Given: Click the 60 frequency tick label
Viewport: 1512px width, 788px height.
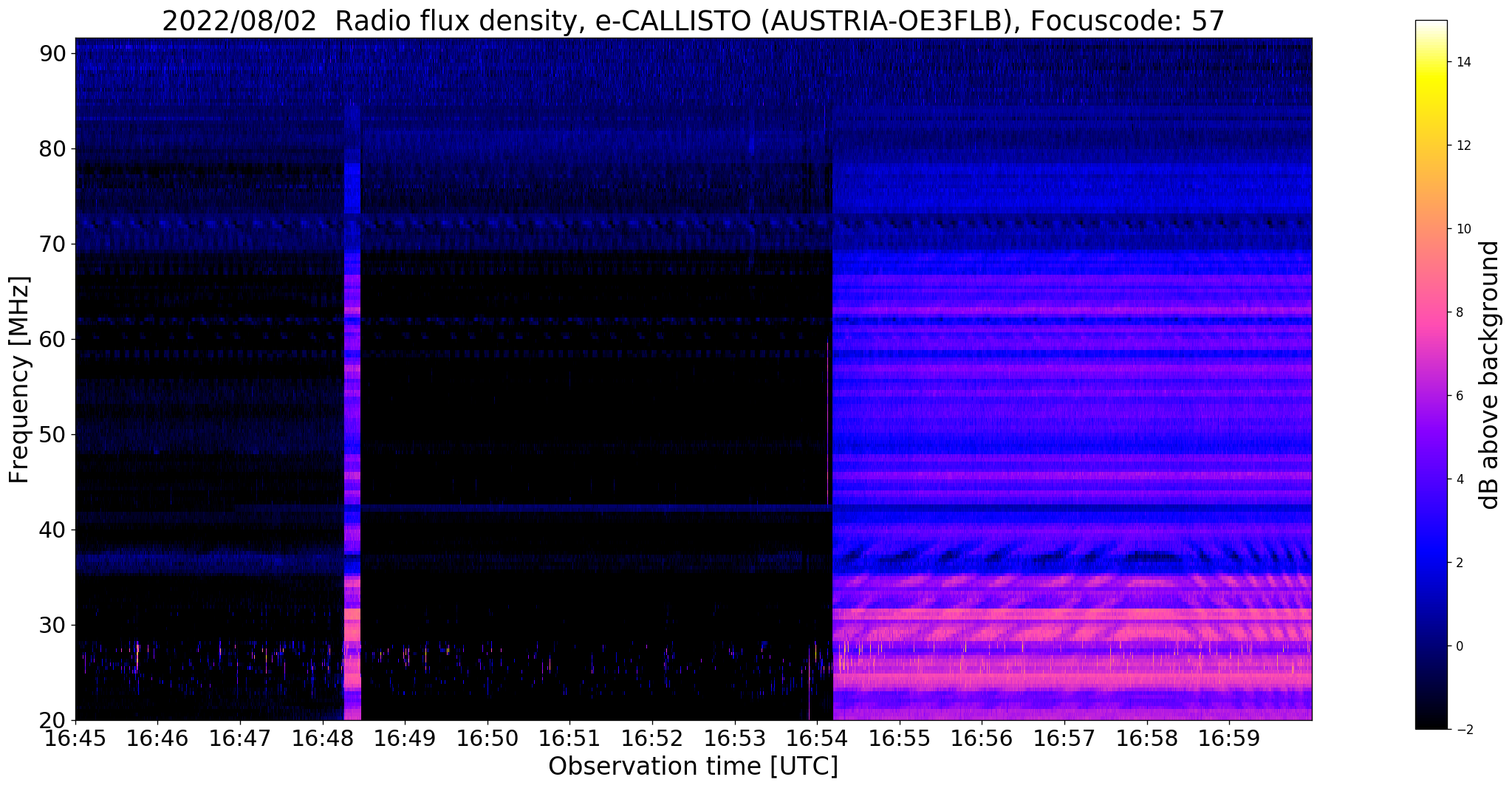Looking at the screenshot, I should click(x=52, y=339).
